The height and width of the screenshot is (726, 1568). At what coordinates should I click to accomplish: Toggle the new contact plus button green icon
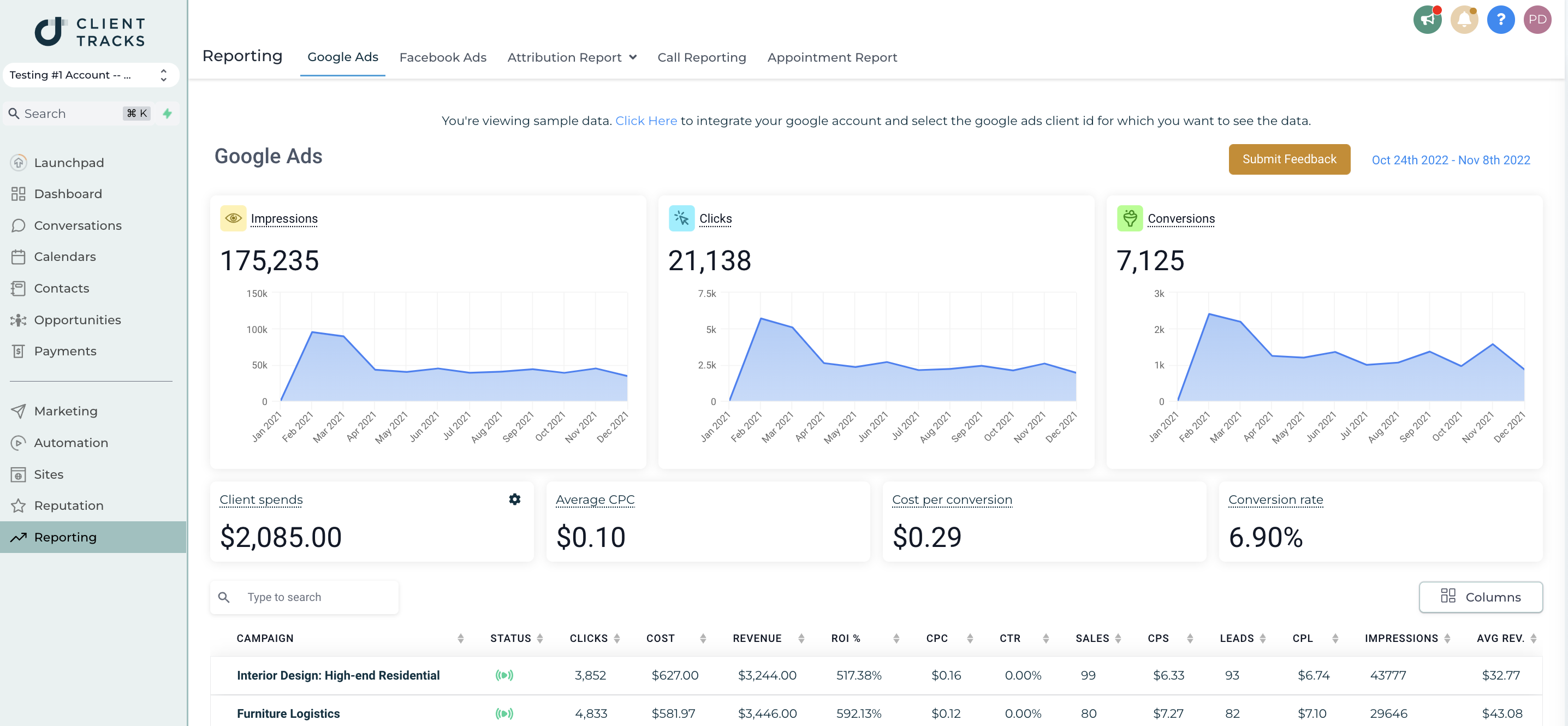click(x=167, y=113)
